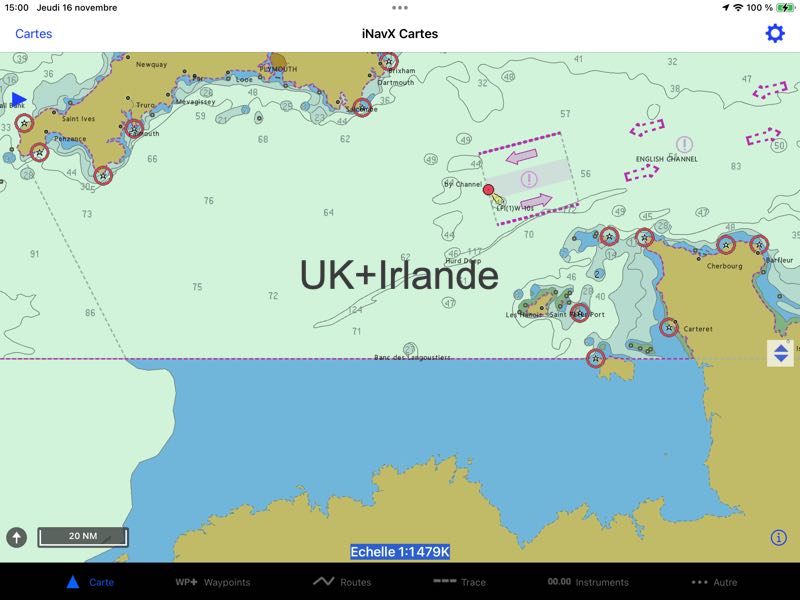Tap the 20 NM scale bar
The height and width of the screenshot is (600, 800).
pos(83,537)
